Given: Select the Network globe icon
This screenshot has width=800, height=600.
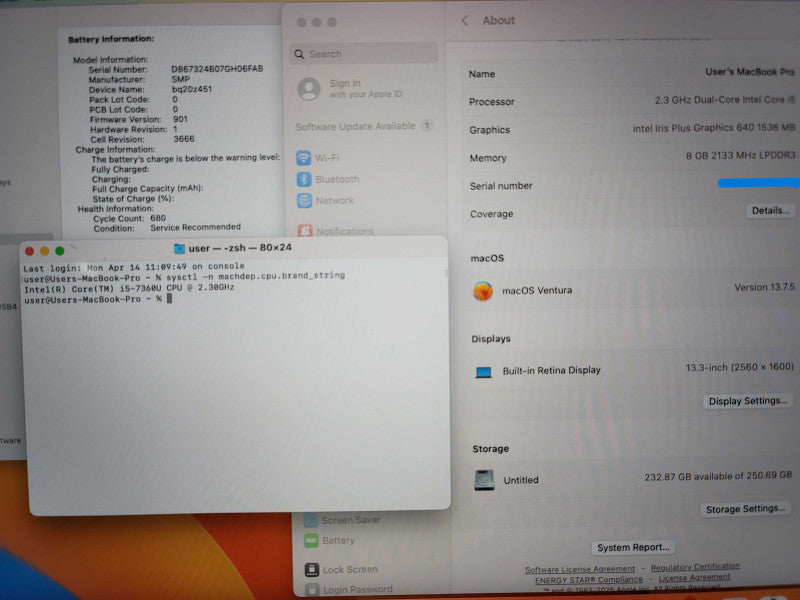Looking at the screenshot, I should [305, 201].
